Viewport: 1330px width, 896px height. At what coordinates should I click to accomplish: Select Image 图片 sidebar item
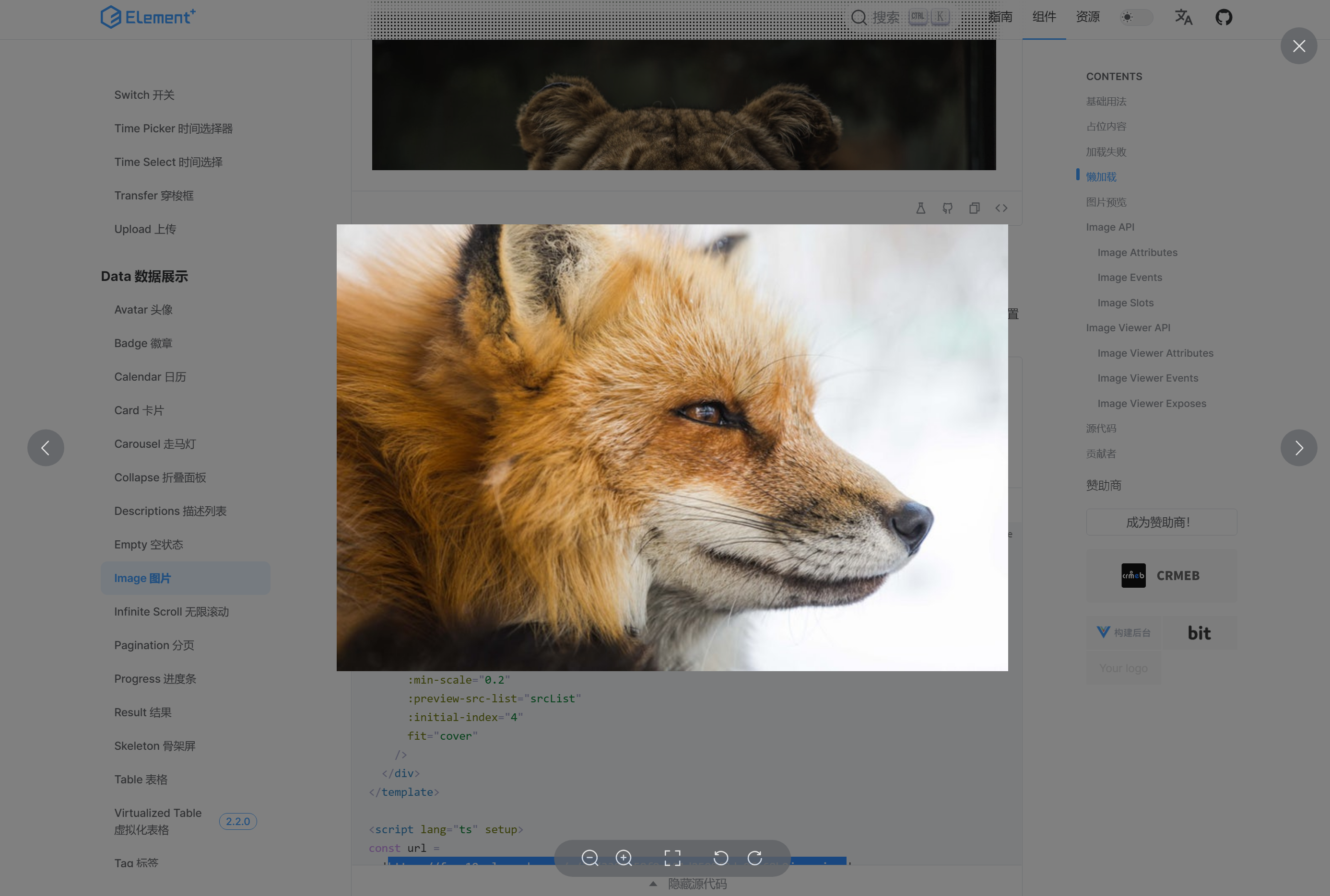185,578
